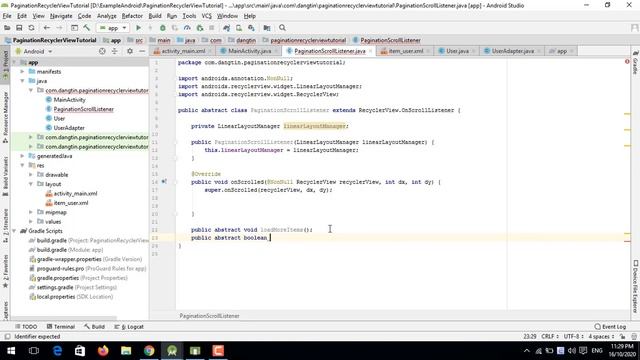The image size is (640, 360).
Task: Click the Windows Start button
Action: [11, 351]
